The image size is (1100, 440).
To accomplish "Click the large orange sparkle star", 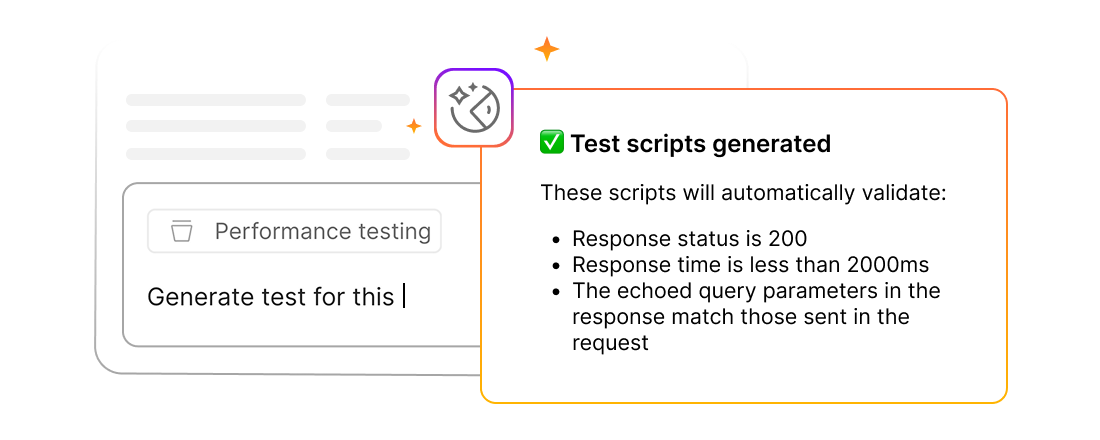I will click(x=546, y=48).
